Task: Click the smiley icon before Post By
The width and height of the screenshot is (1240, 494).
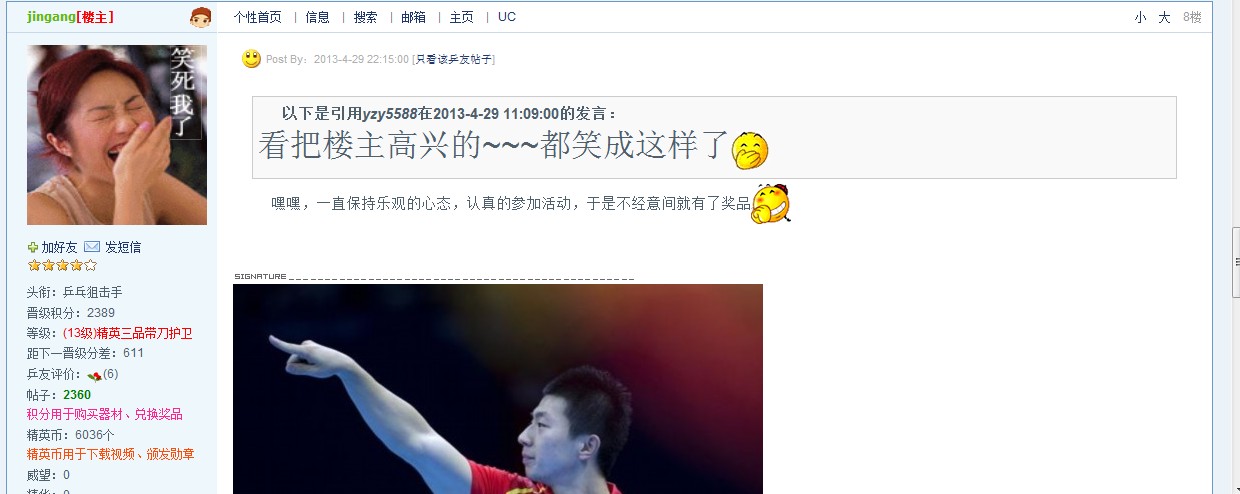Action: (x=251, y=59)
